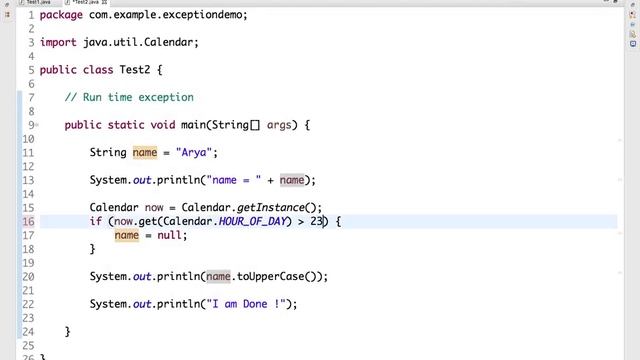Viewport: 640px width, 360px height.
Task: Click the string "name = " on line 13
Action: [x=234, y=180]
